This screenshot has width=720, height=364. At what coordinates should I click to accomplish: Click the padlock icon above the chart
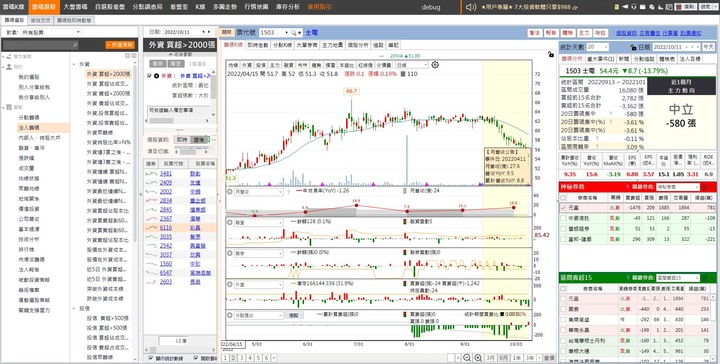pos(551,54)
